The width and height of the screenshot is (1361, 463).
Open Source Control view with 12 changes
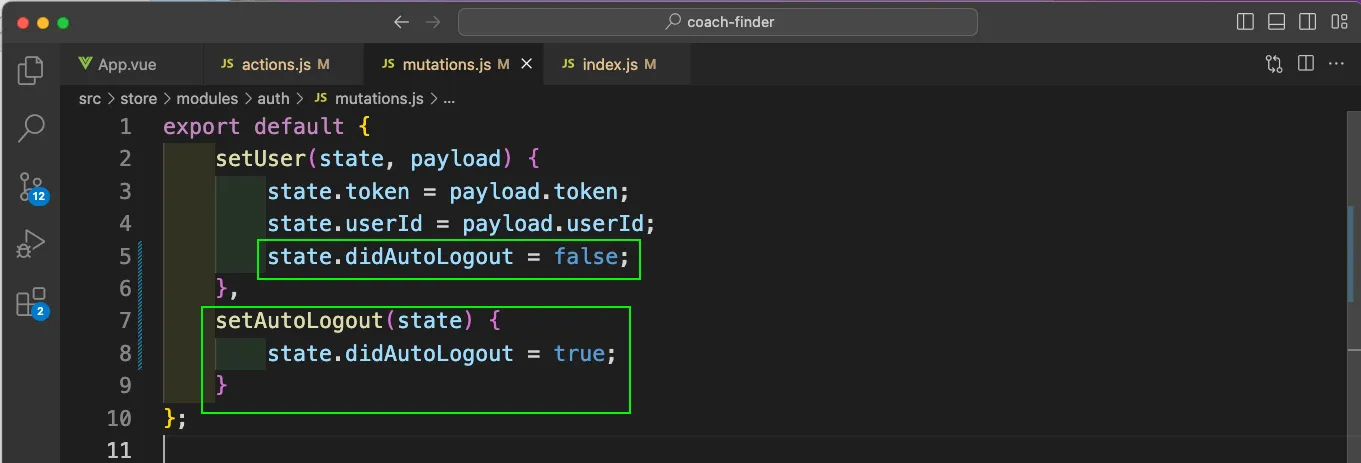coord(31,186)
